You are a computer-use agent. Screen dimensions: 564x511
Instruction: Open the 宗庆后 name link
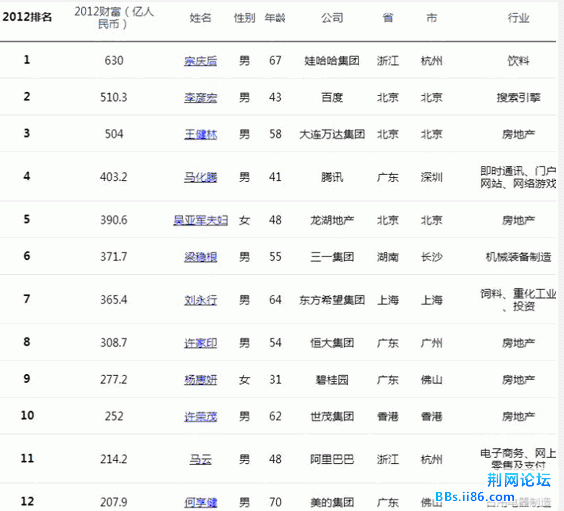click(200, 61)
